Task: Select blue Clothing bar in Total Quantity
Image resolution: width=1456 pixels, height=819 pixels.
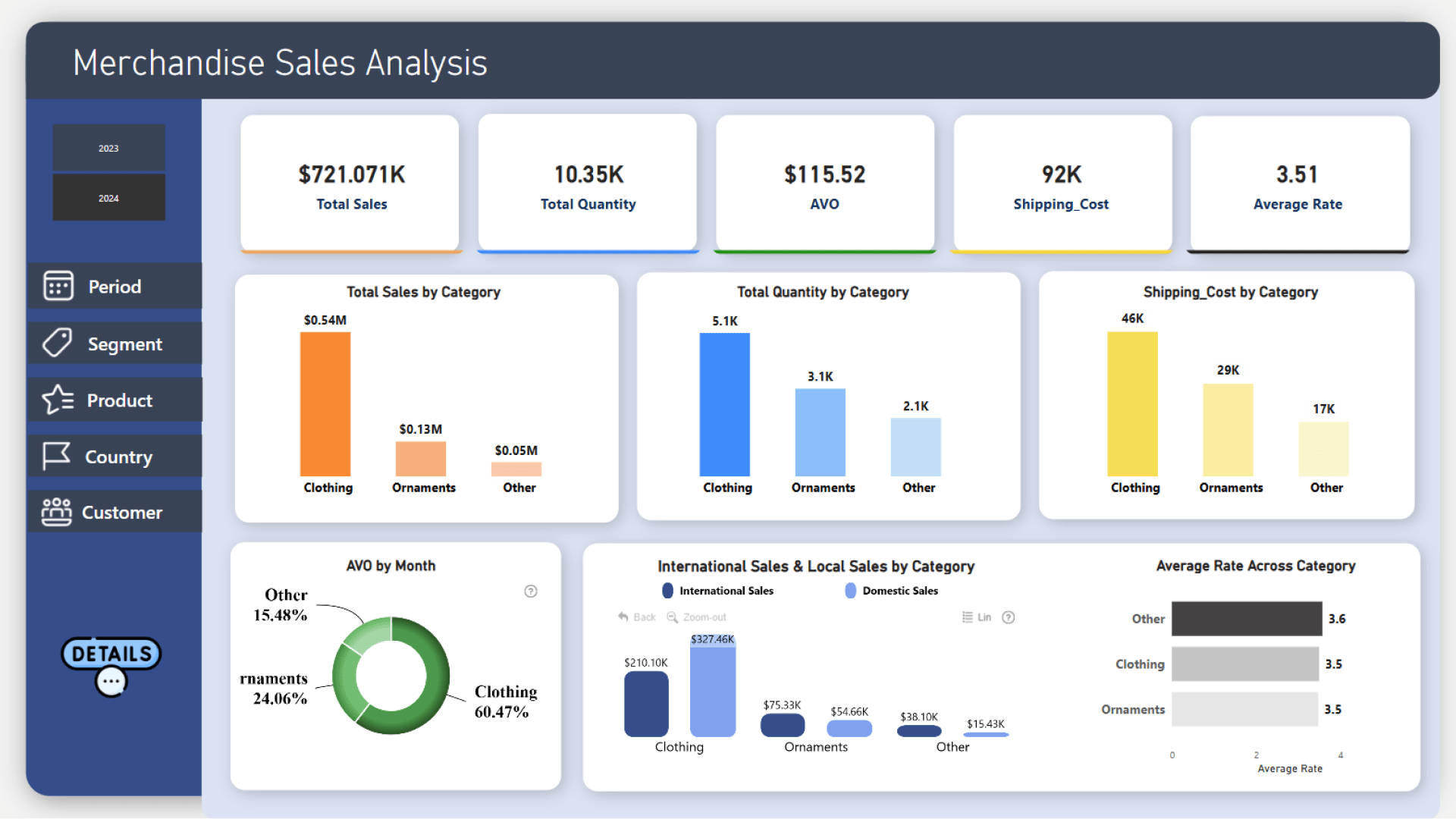Action: pos(724,404)
